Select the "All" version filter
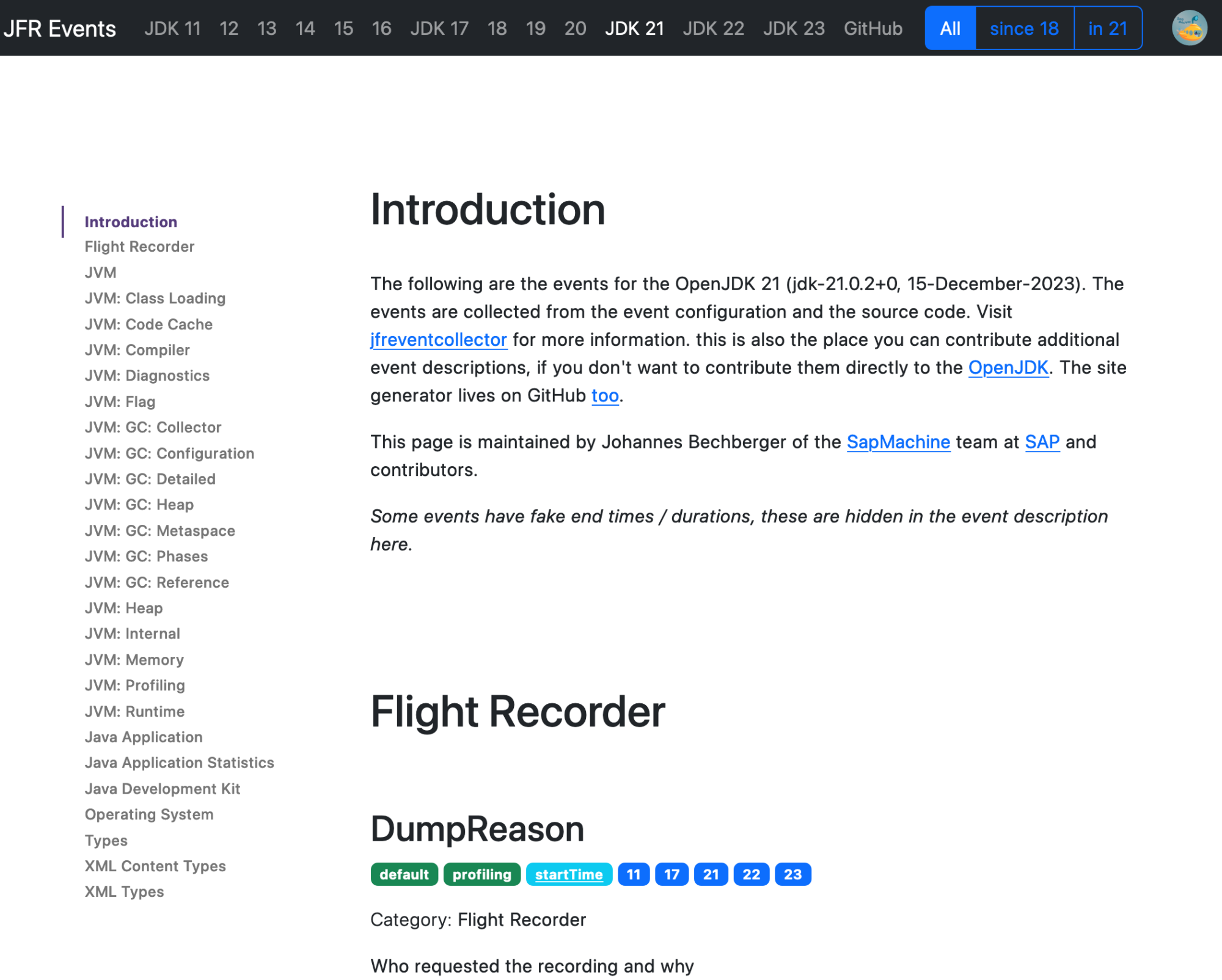Viewport: 1222px width, 980px height. [x=949, y=27]
